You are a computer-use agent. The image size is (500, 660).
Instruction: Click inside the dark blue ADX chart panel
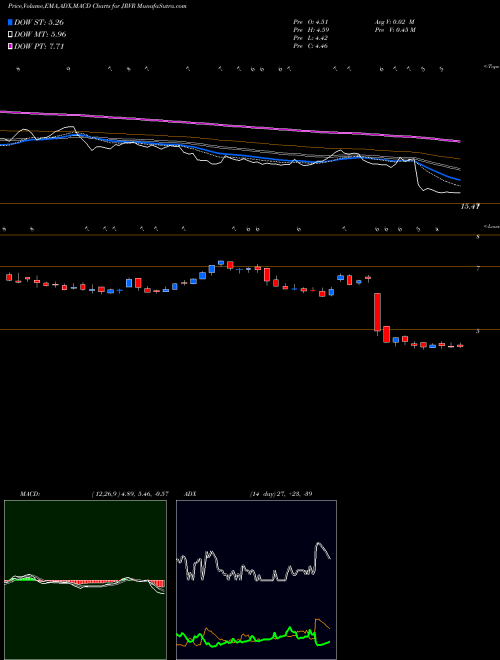click(x=256, y=580)
